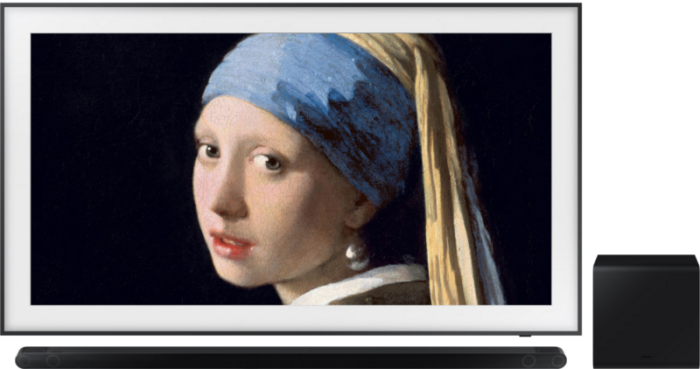The height and width of the screenshot is (369, 700).
Task: Click the TV sensor notch under the frame
Action: tap(525, 335)
